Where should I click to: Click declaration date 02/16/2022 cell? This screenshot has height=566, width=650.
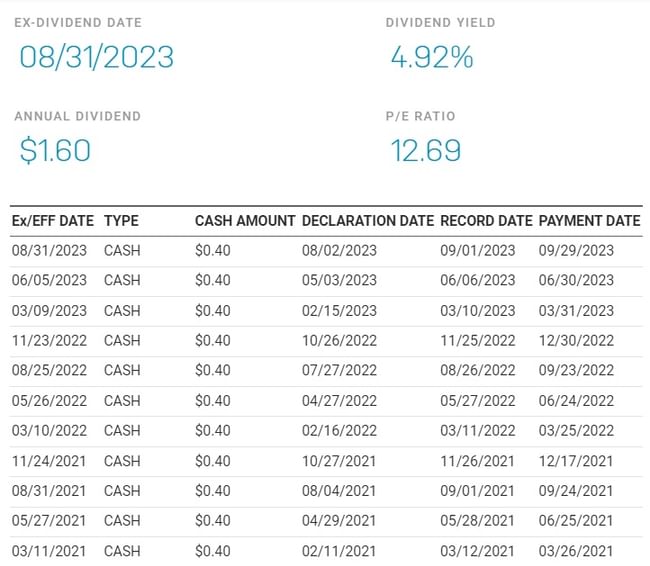(339, 430)
